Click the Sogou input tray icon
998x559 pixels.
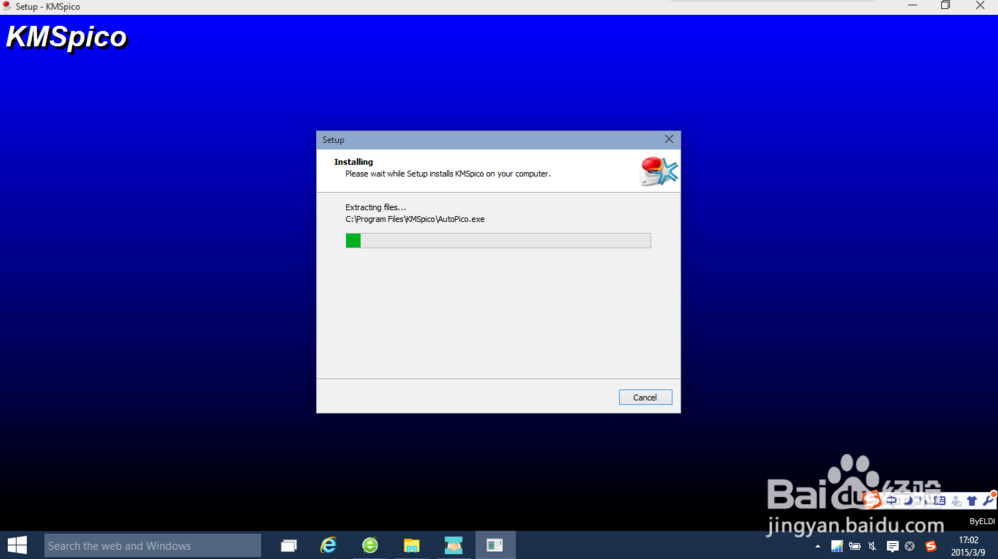point(931,546)
